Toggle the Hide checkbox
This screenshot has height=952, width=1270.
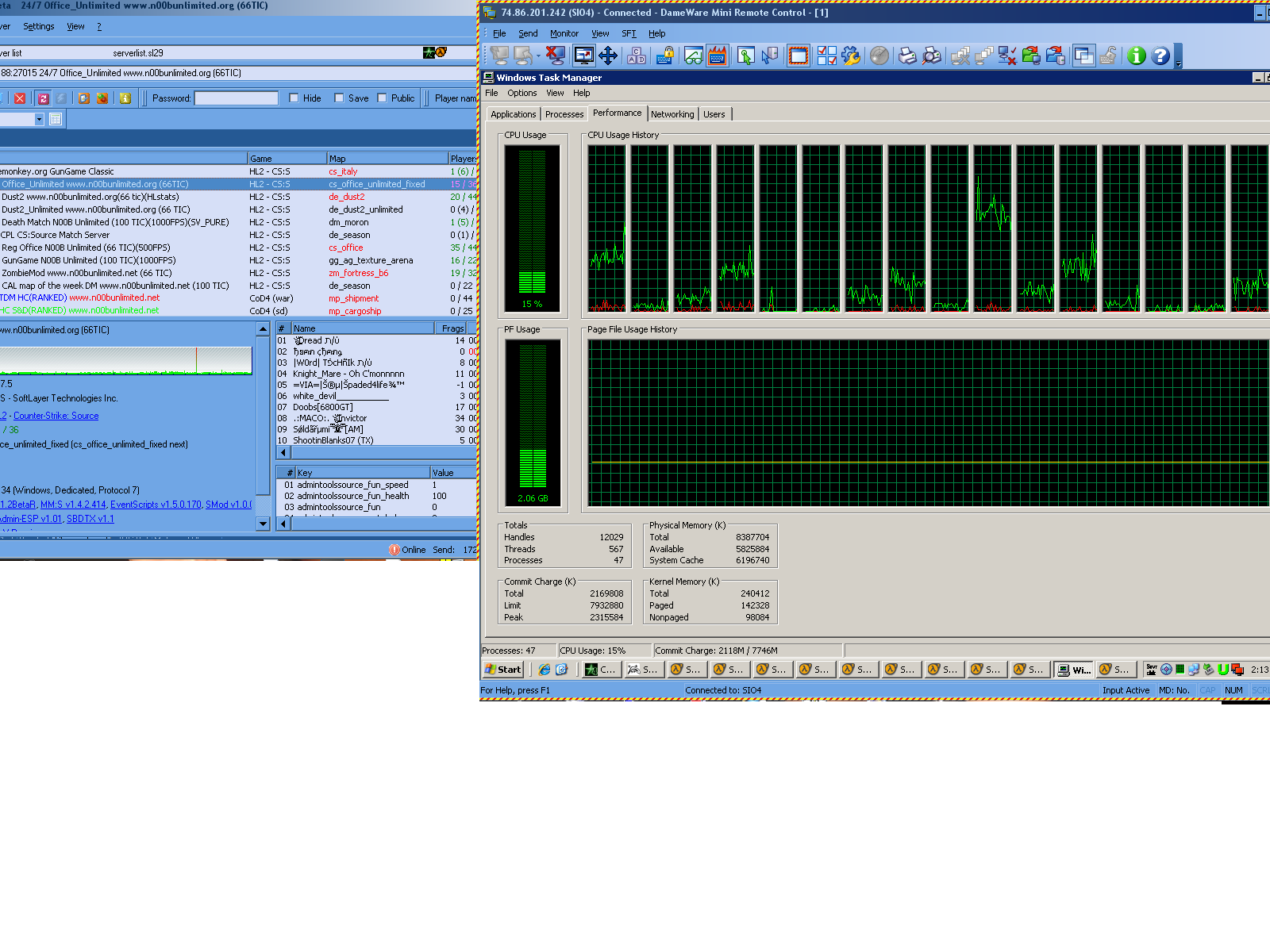pyautogui.click(x=294, y=98)
